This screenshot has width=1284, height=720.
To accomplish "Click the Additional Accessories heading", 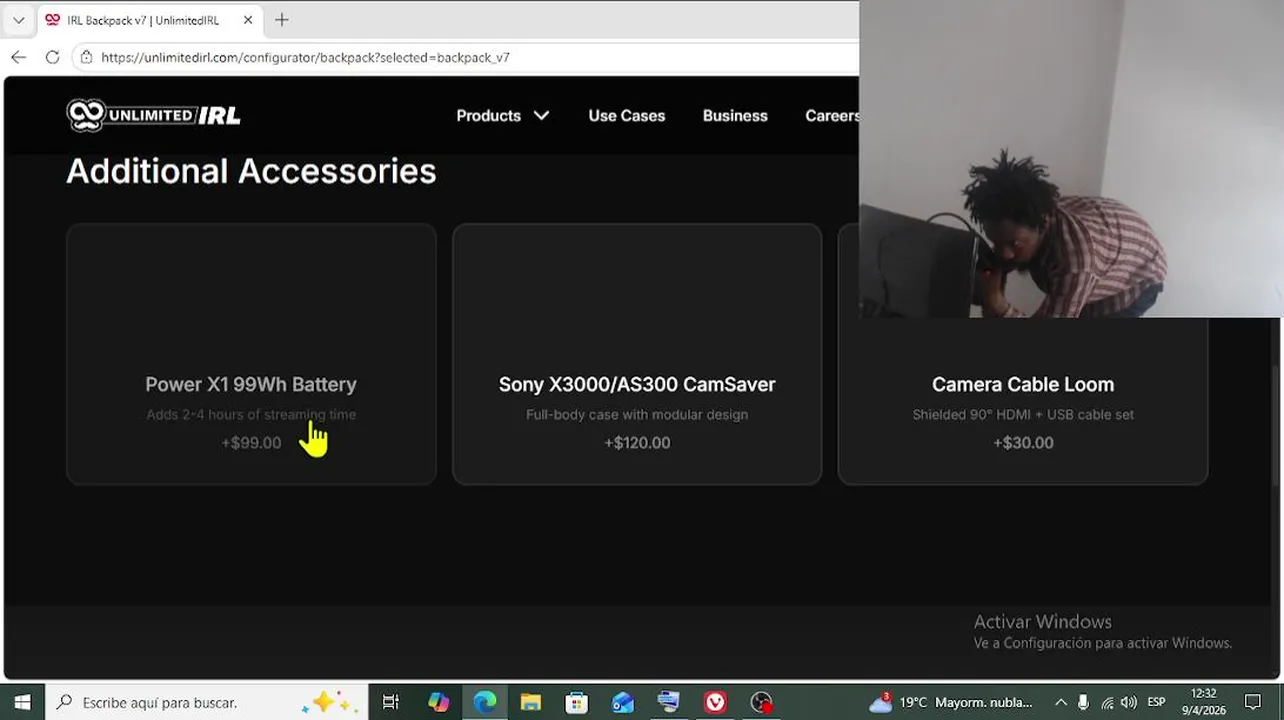I will pyautogui.click(x=251, y=171).
